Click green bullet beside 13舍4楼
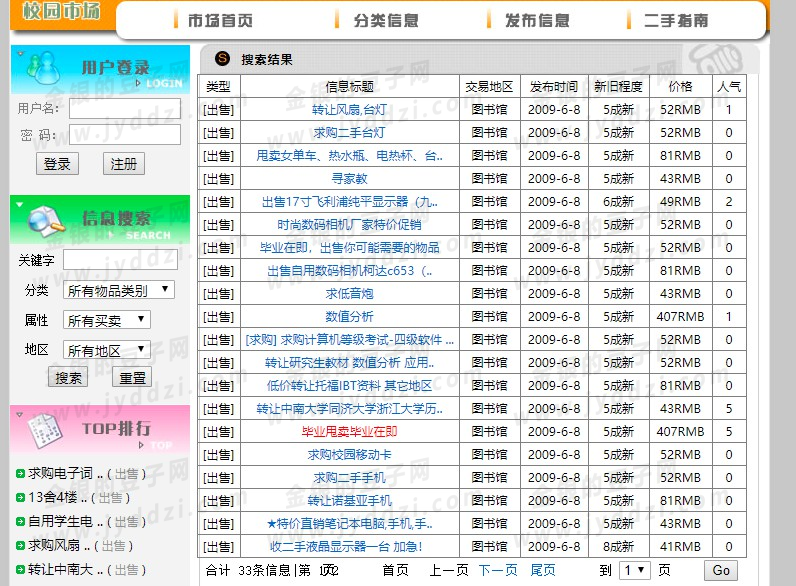The image size is (796, 586). point(20,498)
